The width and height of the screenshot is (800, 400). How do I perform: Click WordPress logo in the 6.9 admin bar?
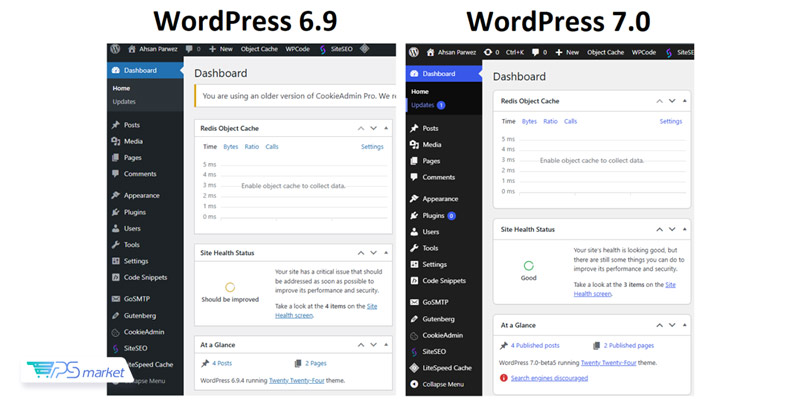point(115,49)
